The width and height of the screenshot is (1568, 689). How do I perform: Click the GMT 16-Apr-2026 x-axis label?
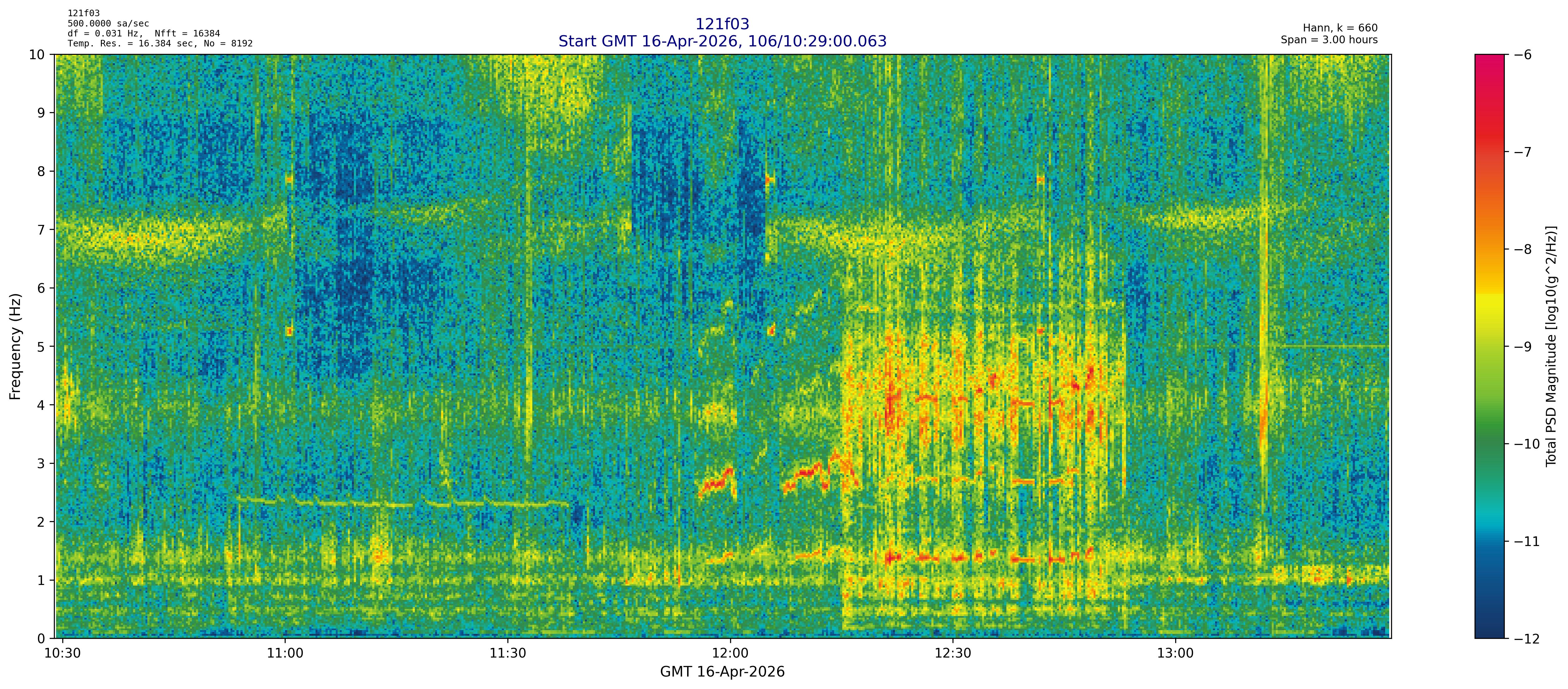click(x=722, y=672)
